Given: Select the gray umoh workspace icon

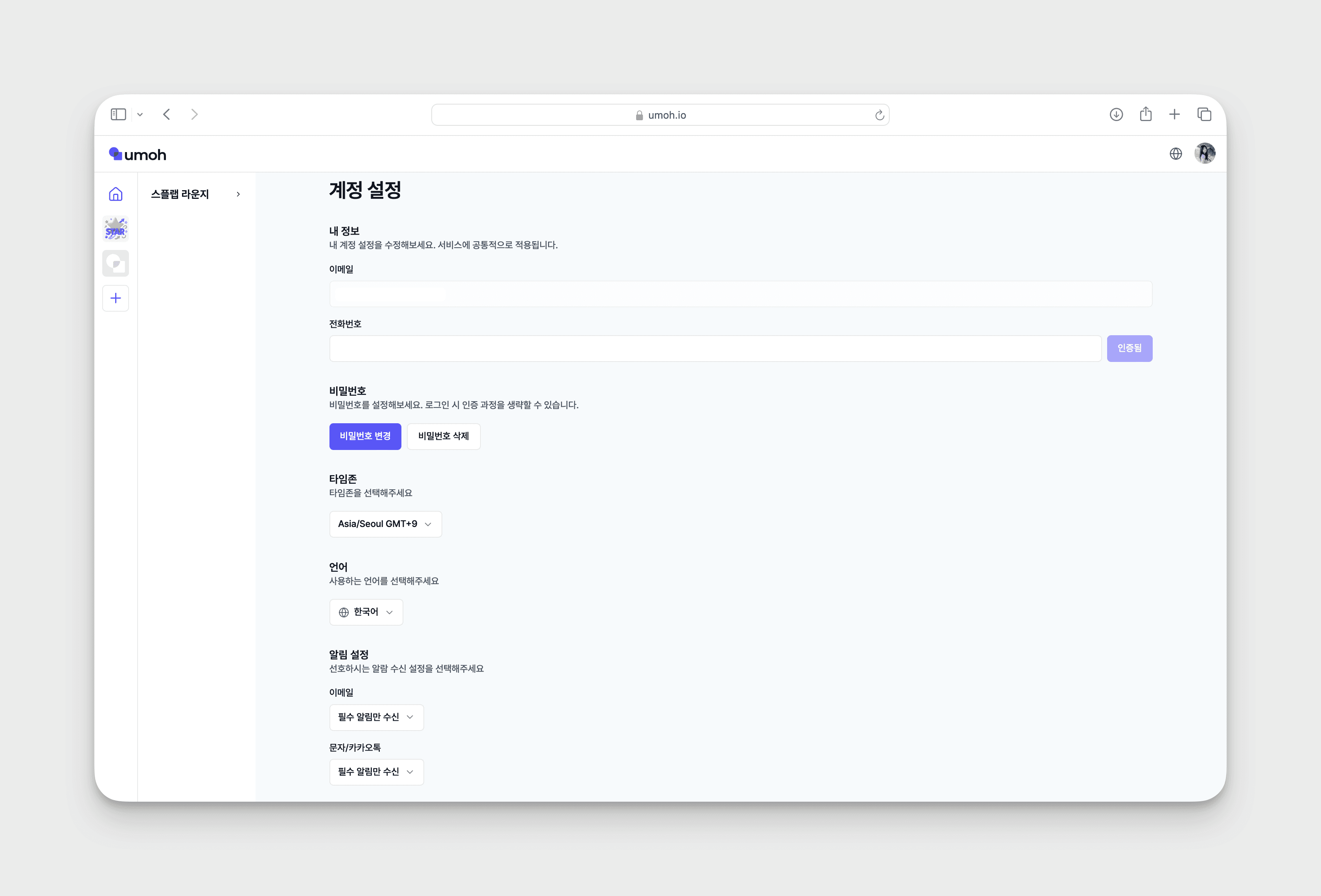Looking at the screenshot, I should (x=115, y=264).
